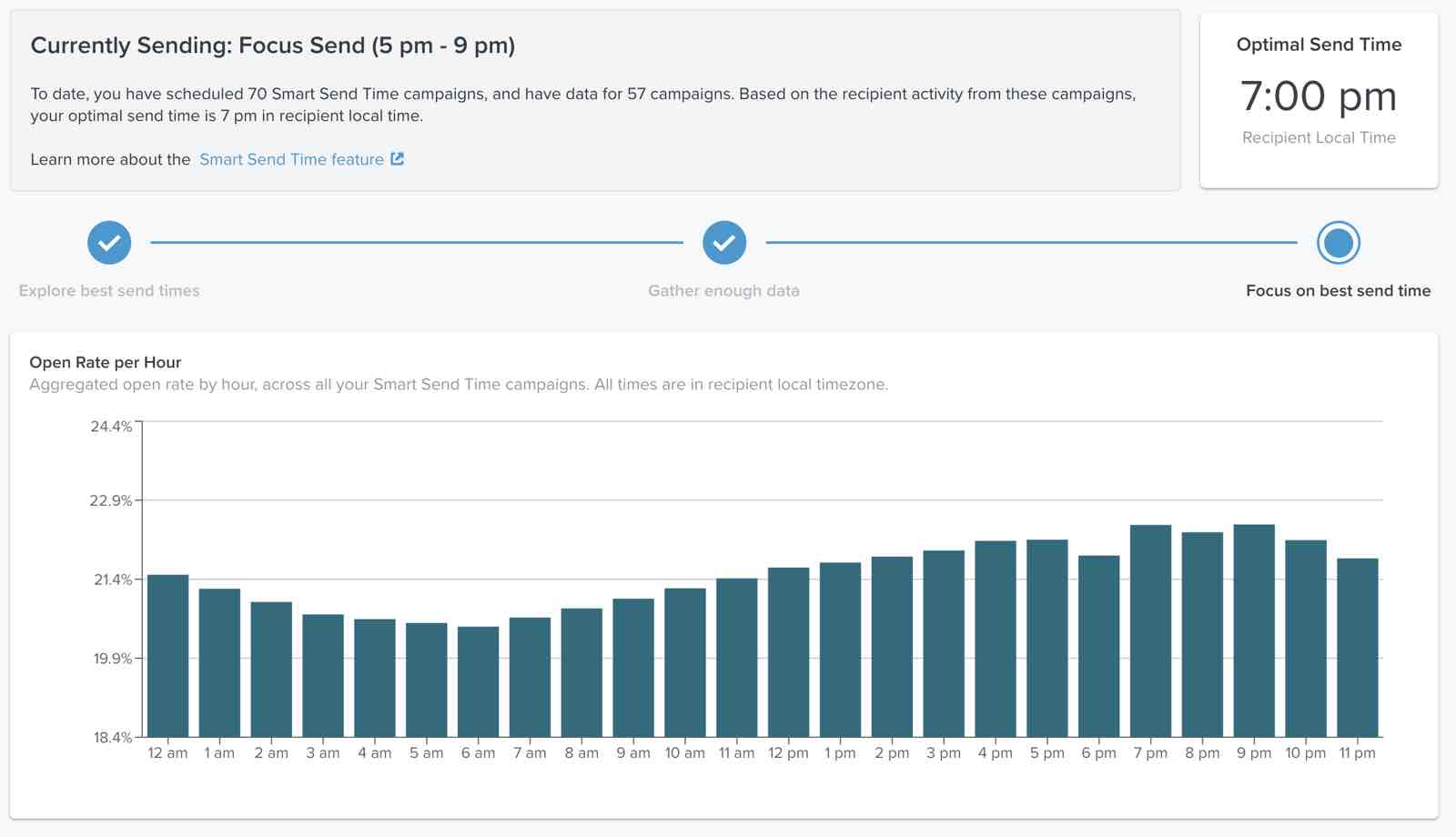Click the Explore best send times step label

pyautogui.click(x=108, y=291)
